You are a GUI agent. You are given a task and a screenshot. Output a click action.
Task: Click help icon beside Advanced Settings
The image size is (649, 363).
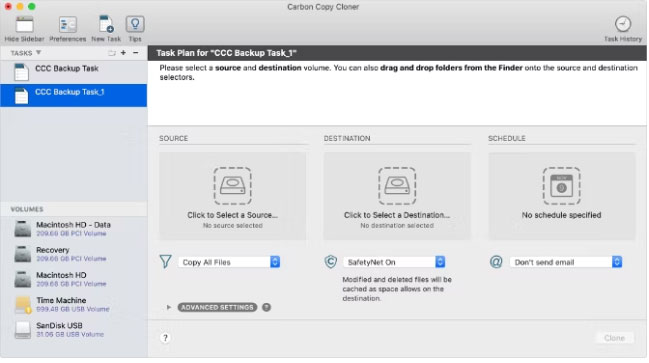click(267, 307)
